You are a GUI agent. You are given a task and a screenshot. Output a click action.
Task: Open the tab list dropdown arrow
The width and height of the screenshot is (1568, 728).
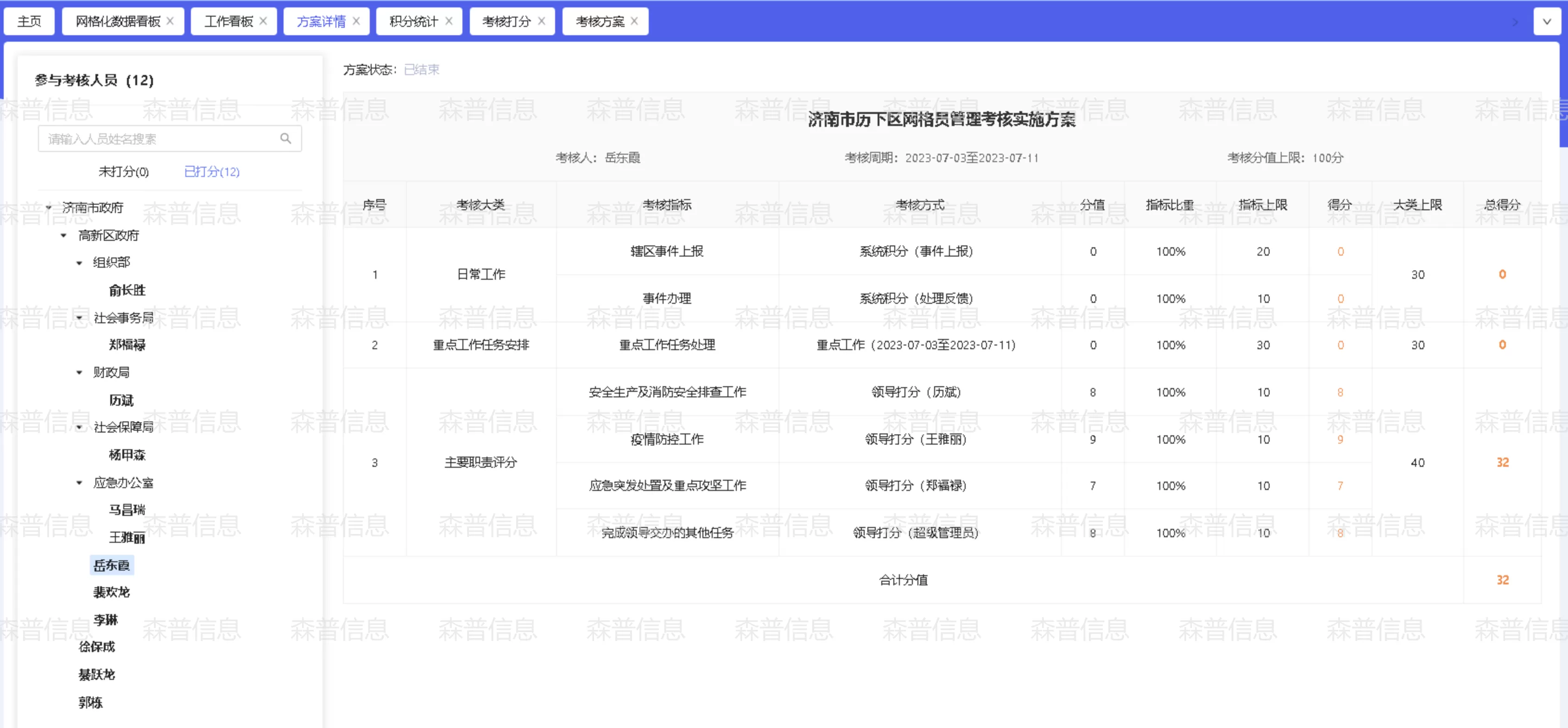pyautogui.click(x=1547, y=22)
